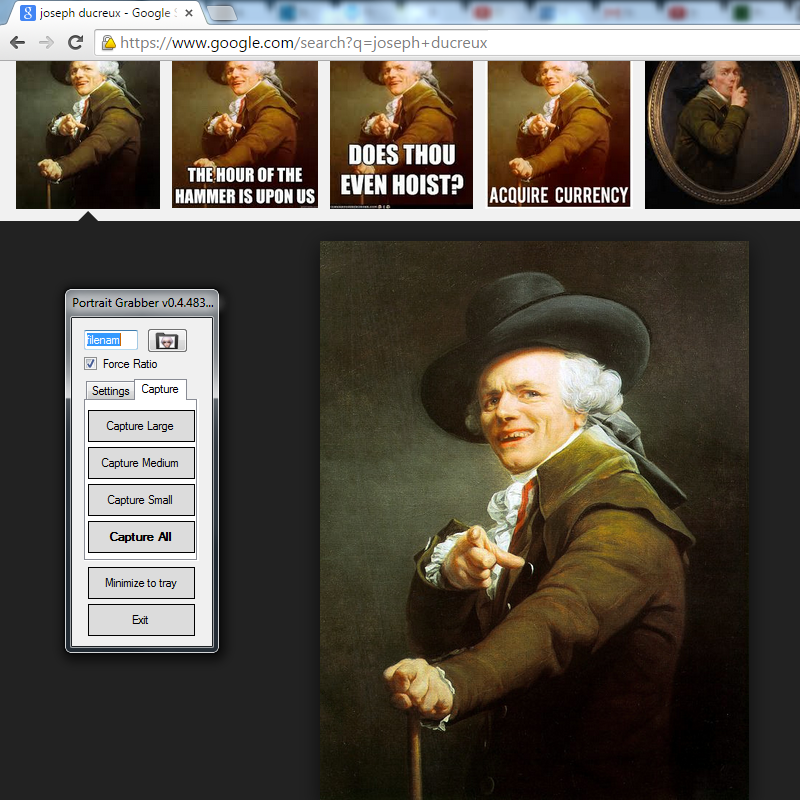Select the first plain Ducreux thumbnail
Image resolution: width=800 pixels, height=800 pixels.
[x=88, y=135]
